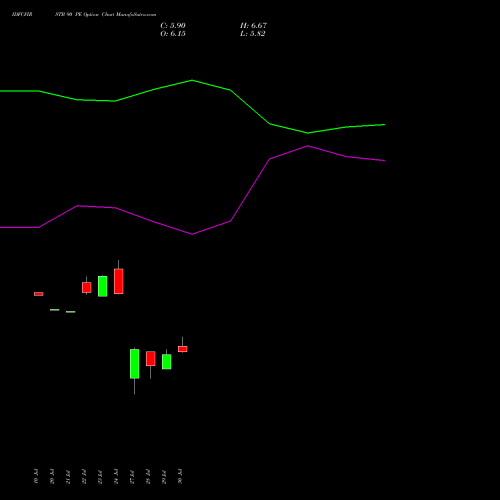Click the right end of the green line
The width and height of the screenshot is (500, 500).
pyautogui.click(x=384, y=125)
